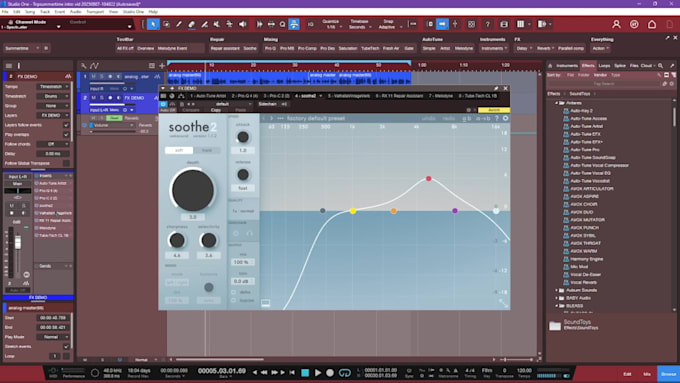Go to next soothe2 preset arrow
Screen dimensions: 680x383
pyautogui.click(x=272, y=118)
